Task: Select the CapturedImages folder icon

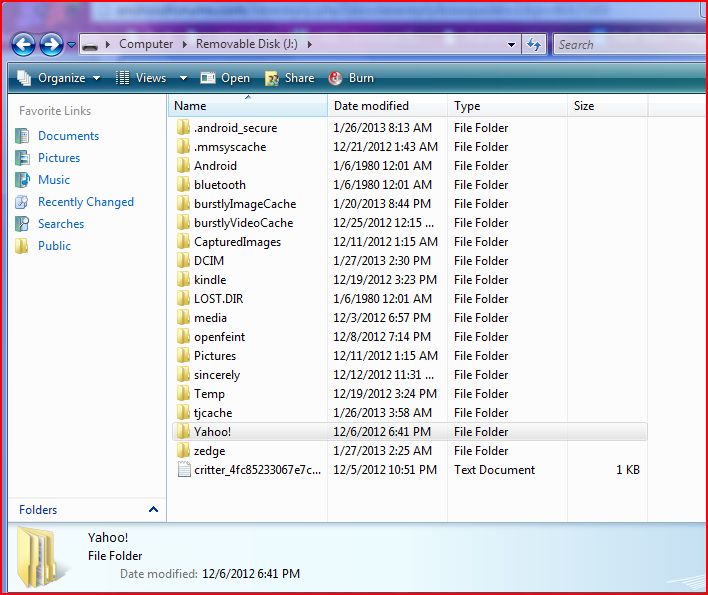Action: (x=183, y=242)
